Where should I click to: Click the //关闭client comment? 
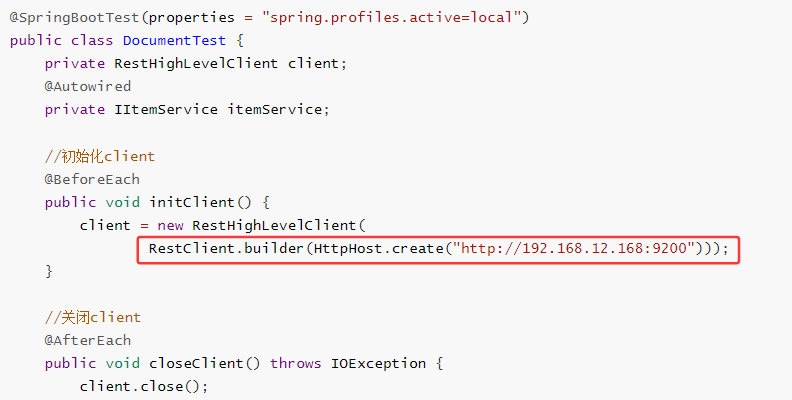(92, 318)
